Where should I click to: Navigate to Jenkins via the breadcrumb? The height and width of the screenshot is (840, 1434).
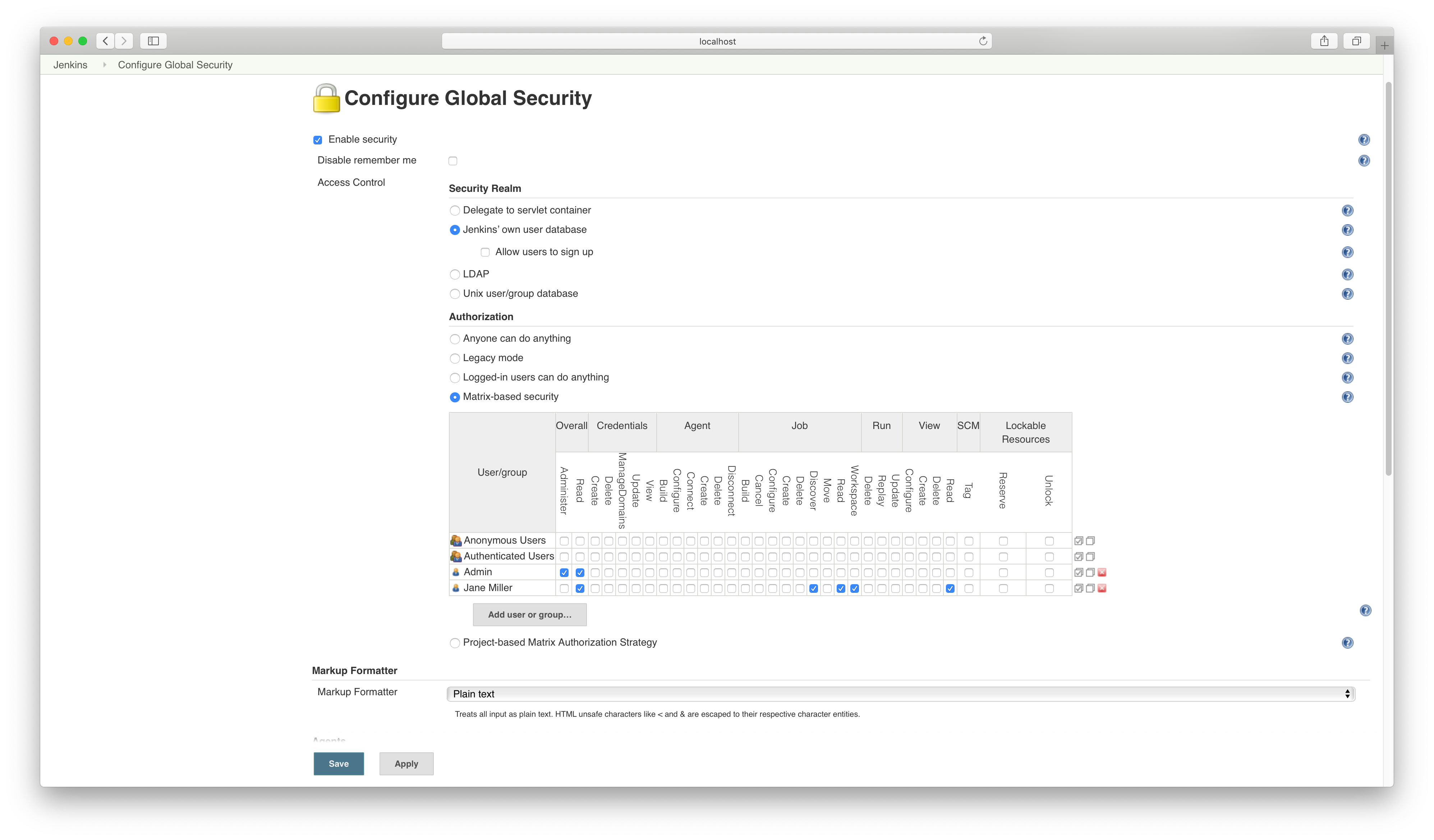70,64
